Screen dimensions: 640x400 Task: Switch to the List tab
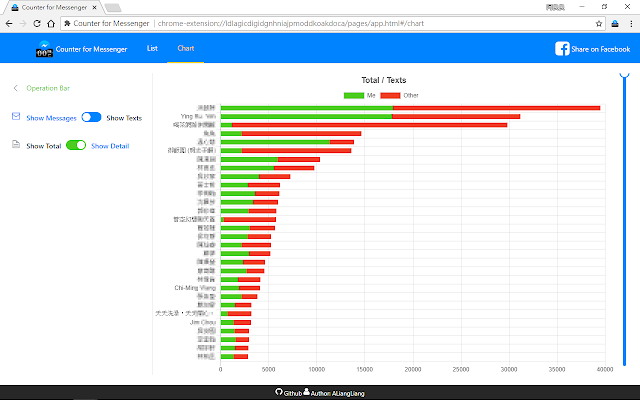click(152, 48)
